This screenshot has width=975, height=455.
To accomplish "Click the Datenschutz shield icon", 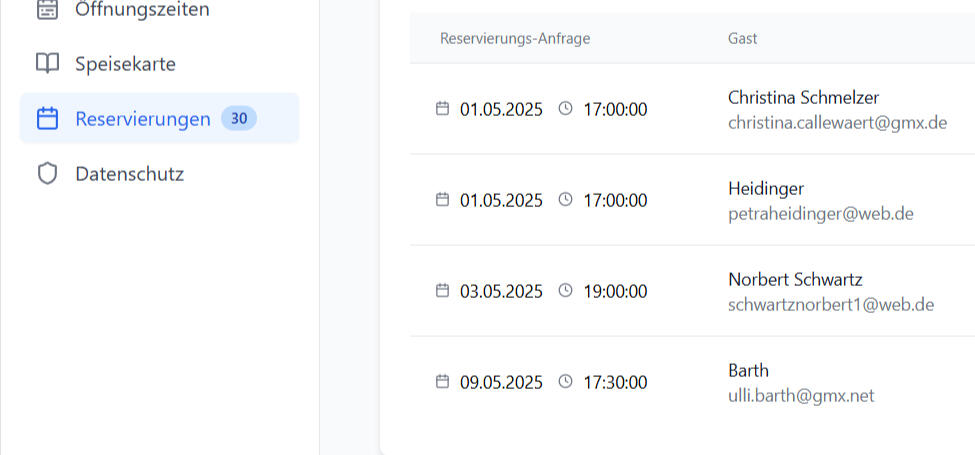I will [47, 174].
